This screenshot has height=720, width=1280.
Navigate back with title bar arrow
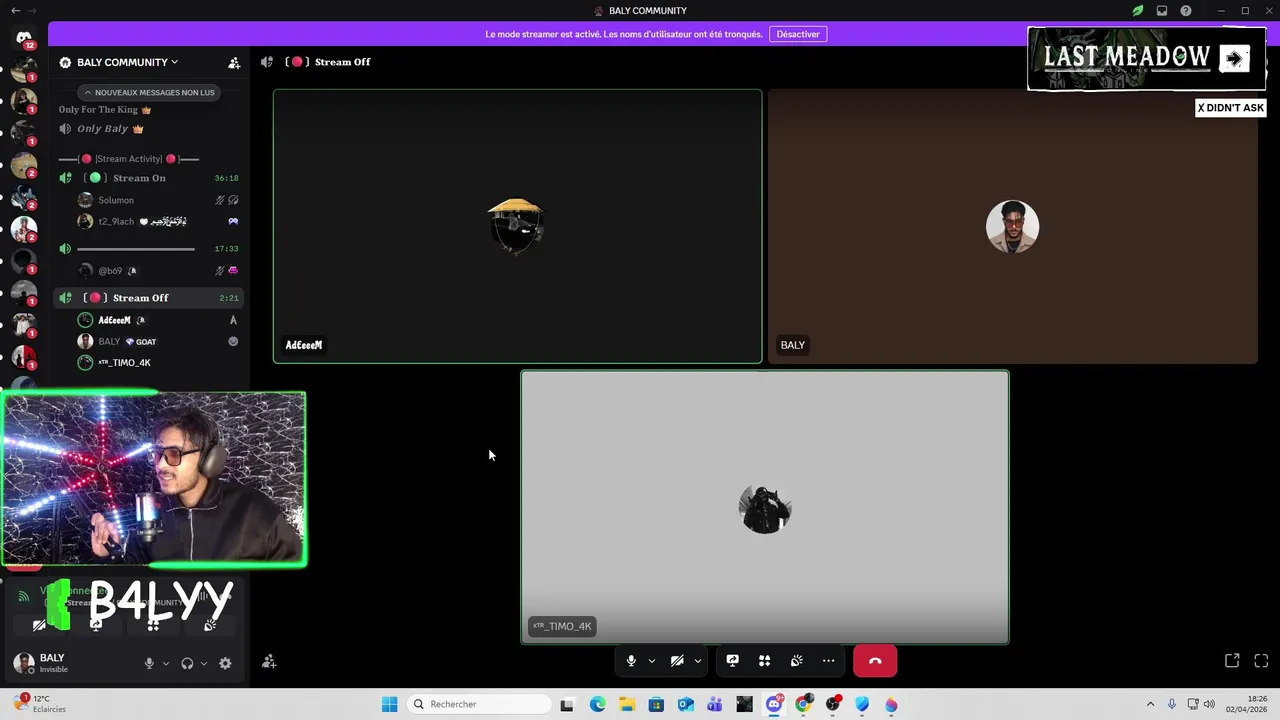coord(15,10)
